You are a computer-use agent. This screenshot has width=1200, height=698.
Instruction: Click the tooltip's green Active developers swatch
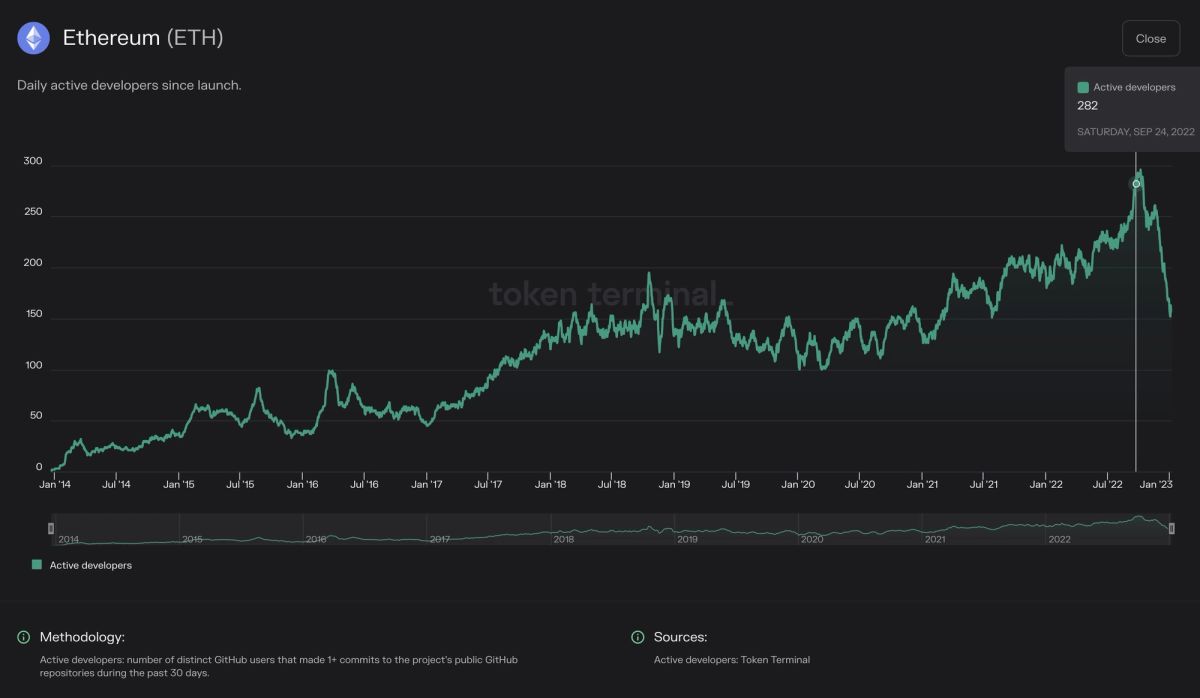[1083, 88]
